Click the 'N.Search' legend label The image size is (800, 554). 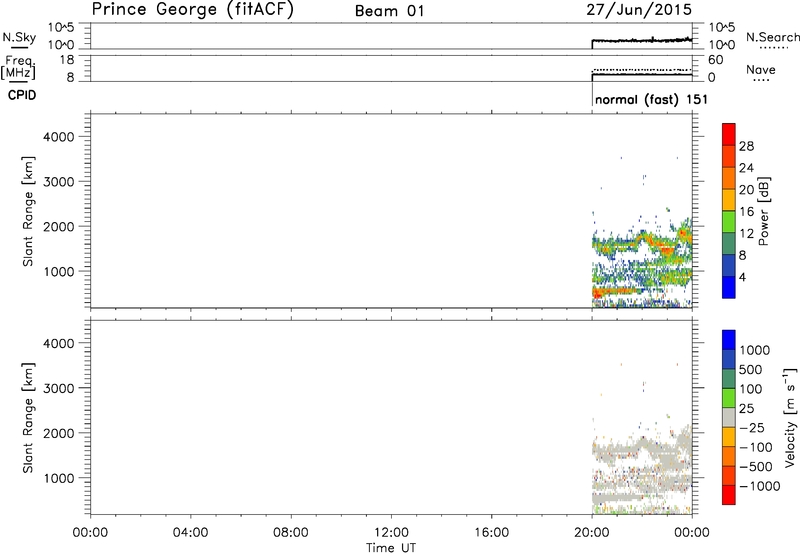point(772,37)
